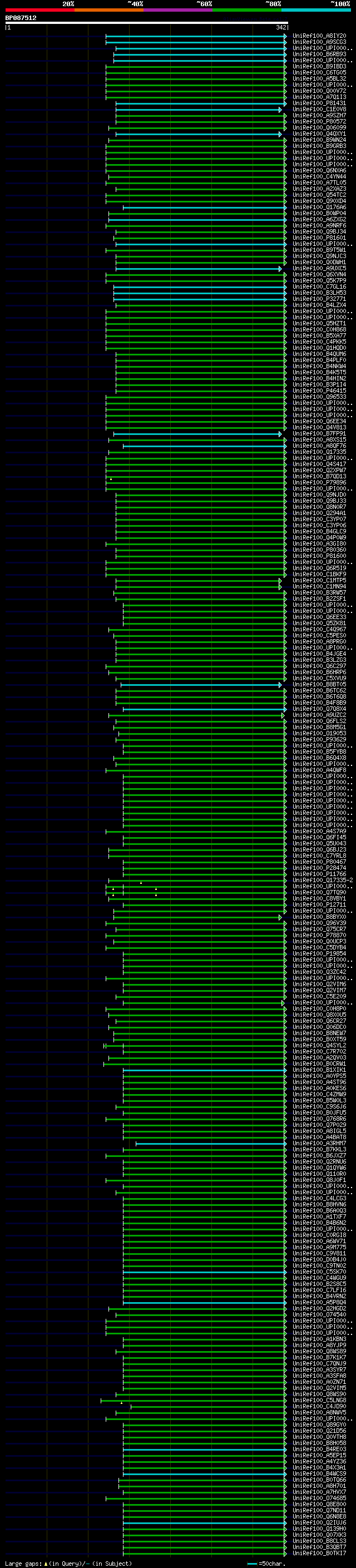Select hit UniRef100_A9SZH7
356x1568 pixels.
click(319, 116)
